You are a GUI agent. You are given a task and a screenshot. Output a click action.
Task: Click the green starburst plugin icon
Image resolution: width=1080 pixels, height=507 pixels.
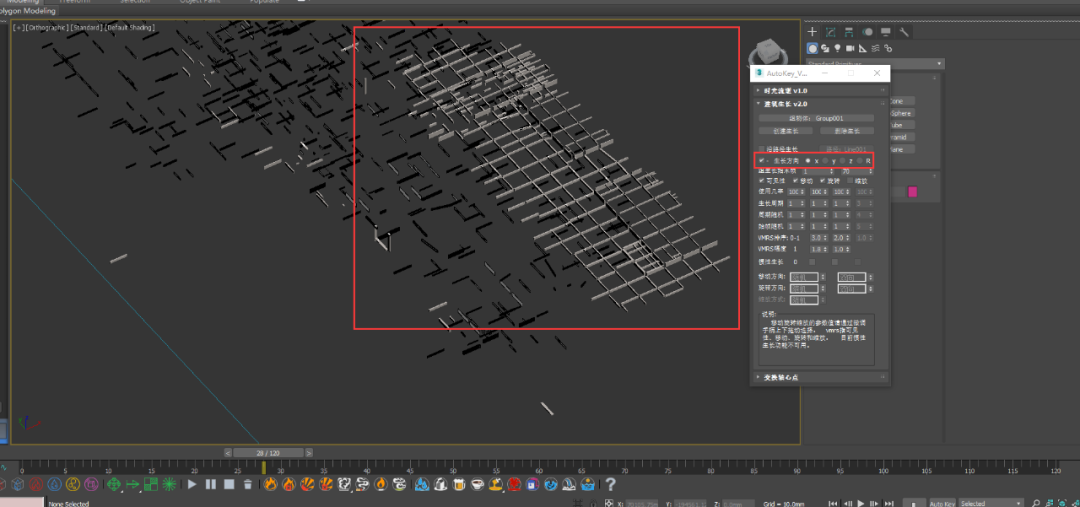[x=169, y=484]
